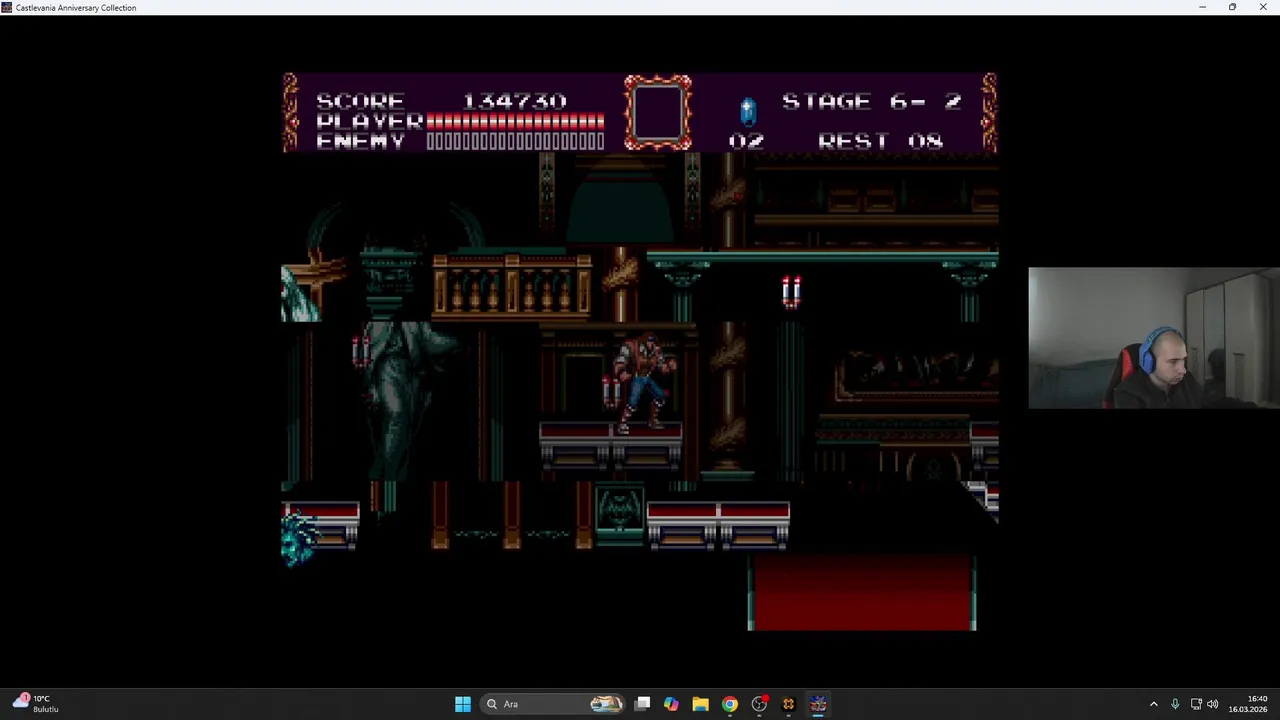Open network settings from the system tray

coord(1196,704)
